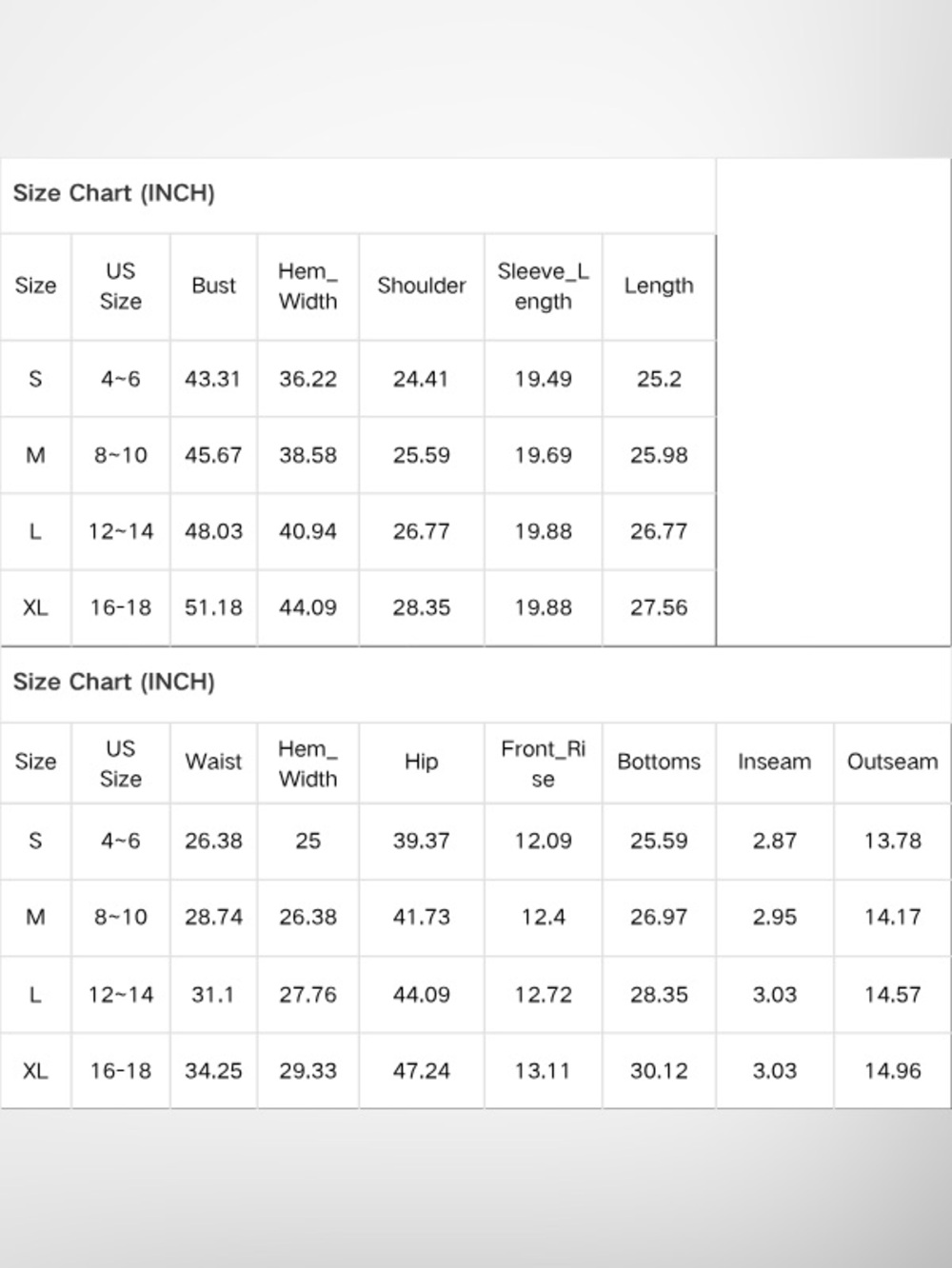
Task: Click outseam value 14.57 for size L
Action: pos(892,995)
